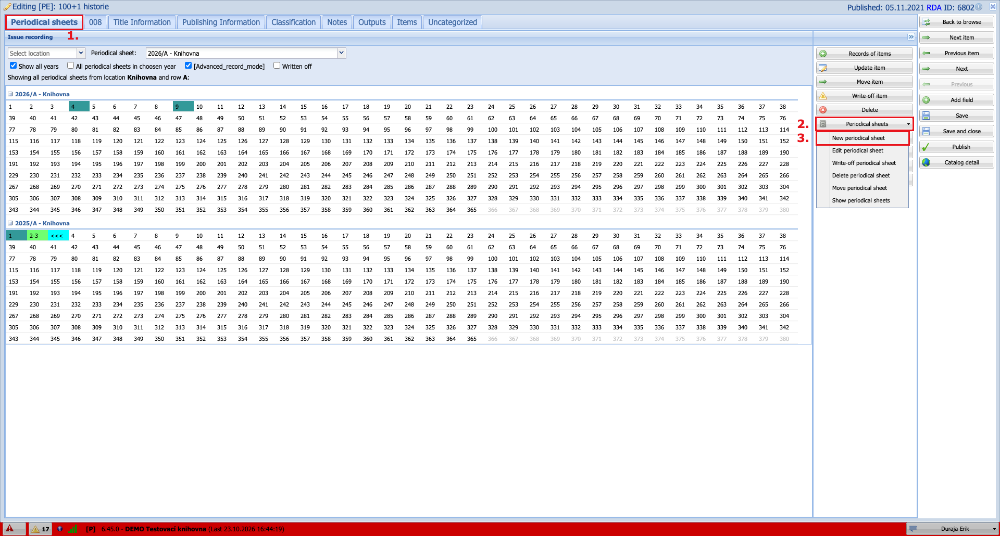Switch to the Items tab
Viewport: 1000px width, 536px height.
[x=407, y=22]
